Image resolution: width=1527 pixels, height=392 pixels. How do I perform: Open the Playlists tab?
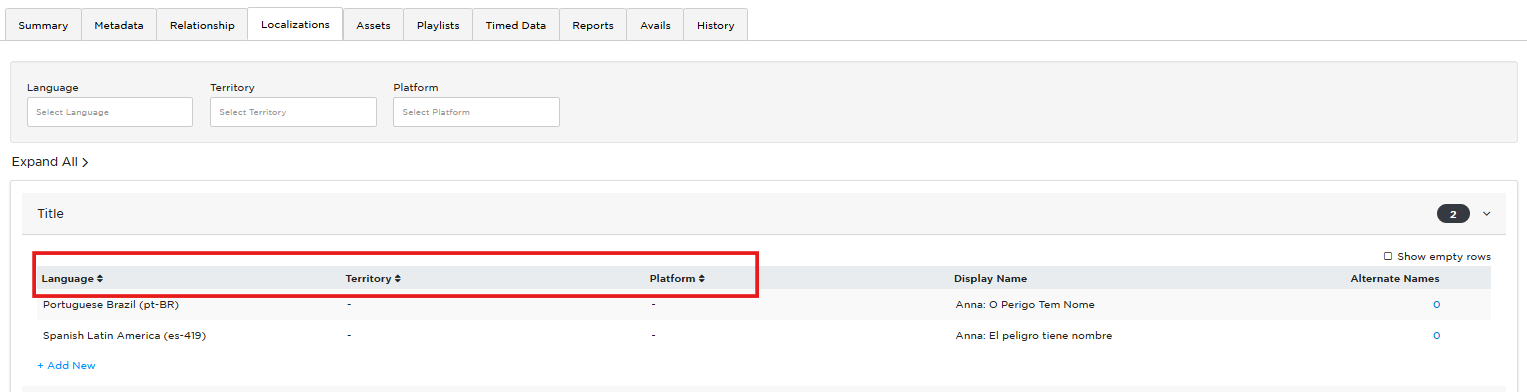coord(438,25)
